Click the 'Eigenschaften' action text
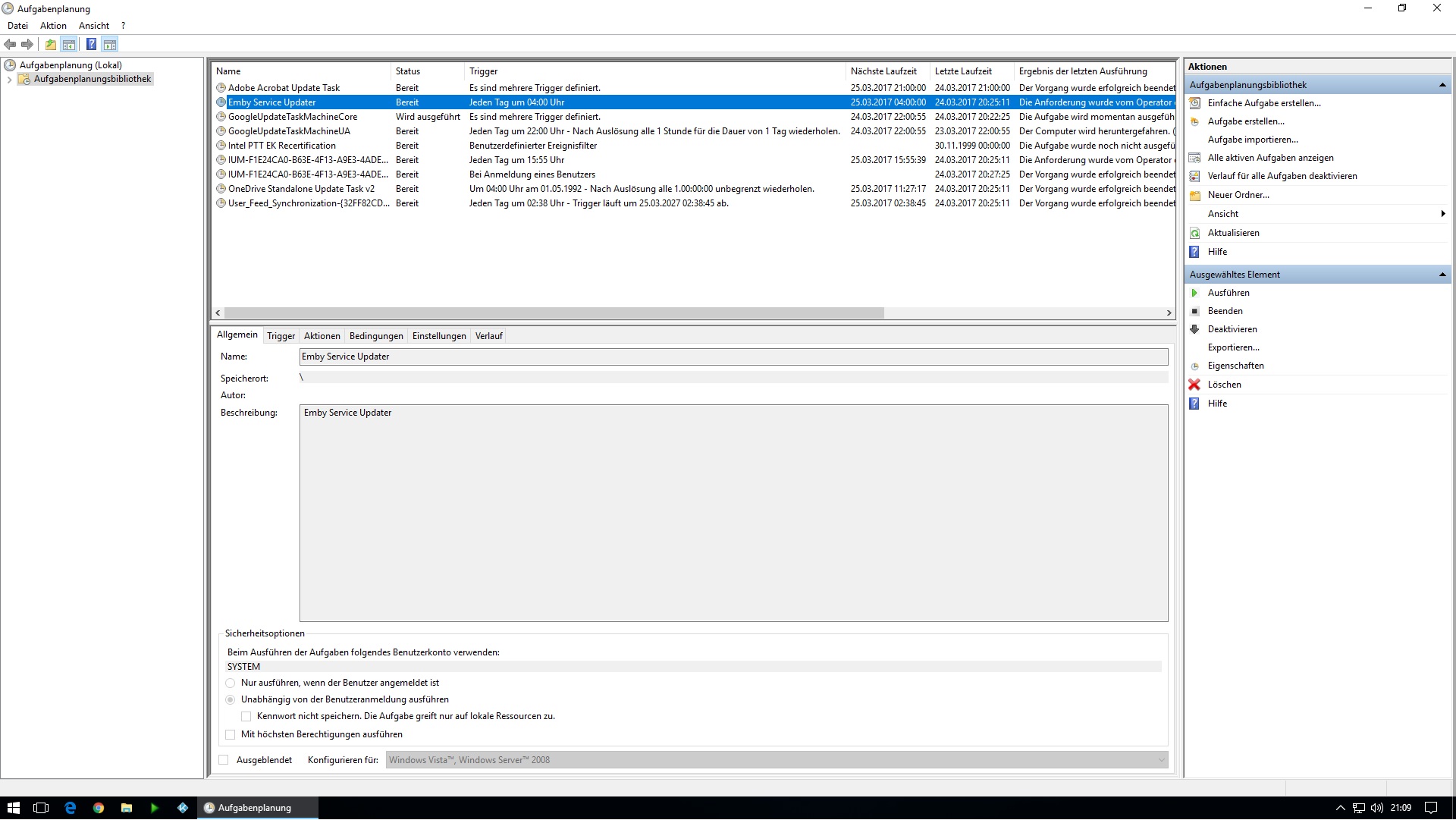Image resolution: width=1456 pixels, height=820 pixels. point(1236,366)
